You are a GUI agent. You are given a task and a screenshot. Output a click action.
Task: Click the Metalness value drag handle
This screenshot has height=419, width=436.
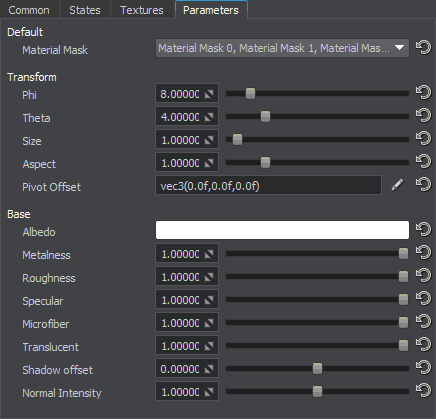209,255
